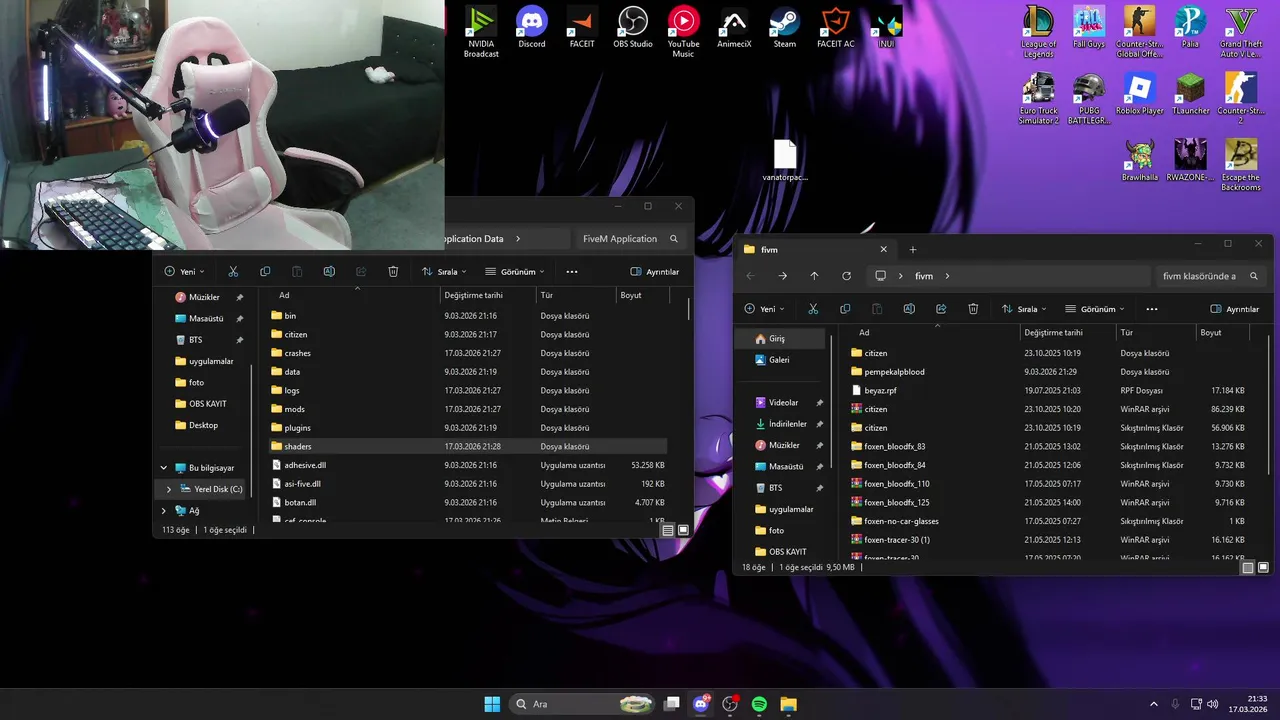Select the Escape the Backrooms desktop icon

coord(1241,166)
